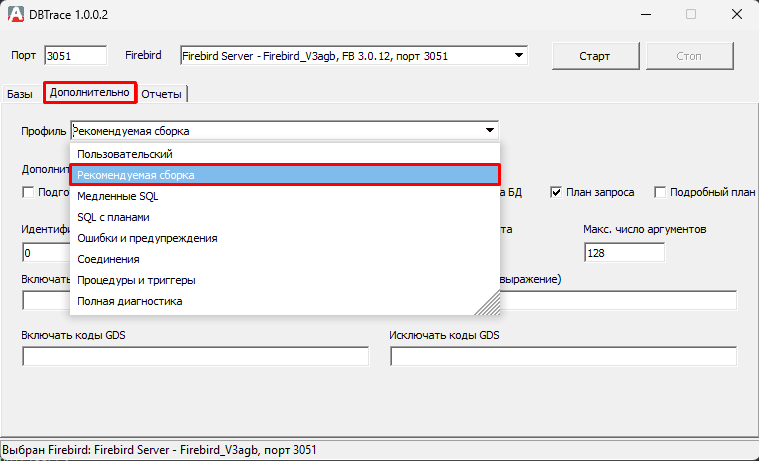Select the Дополнительно tab
The image size is (759, 461).
pos(90,92)
